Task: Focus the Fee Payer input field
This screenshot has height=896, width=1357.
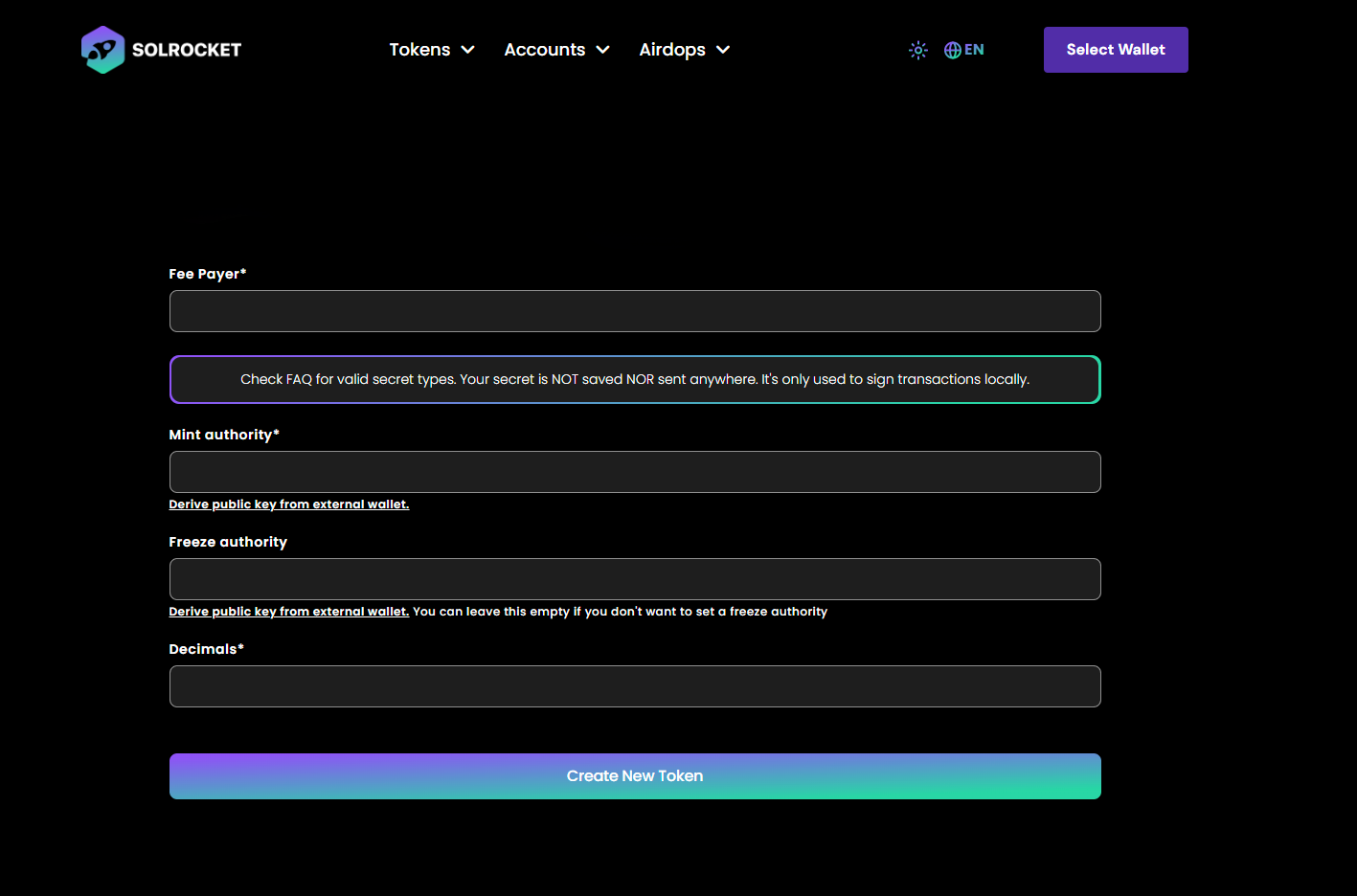Action: (635, 311)
